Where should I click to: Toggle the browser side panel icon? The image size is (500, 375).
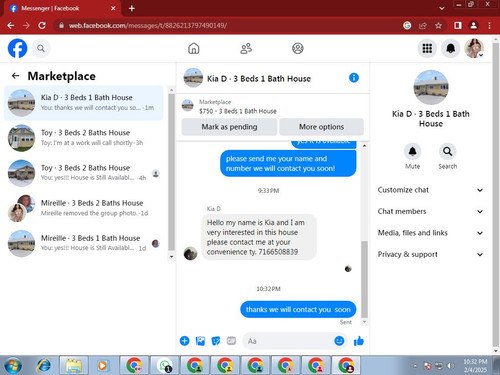[458, 25]
